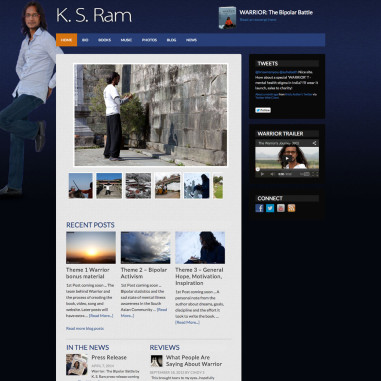This screenshot has width=381, height=381.
Task: Open the YouTube icon under Connect
Action: point(281,208)
